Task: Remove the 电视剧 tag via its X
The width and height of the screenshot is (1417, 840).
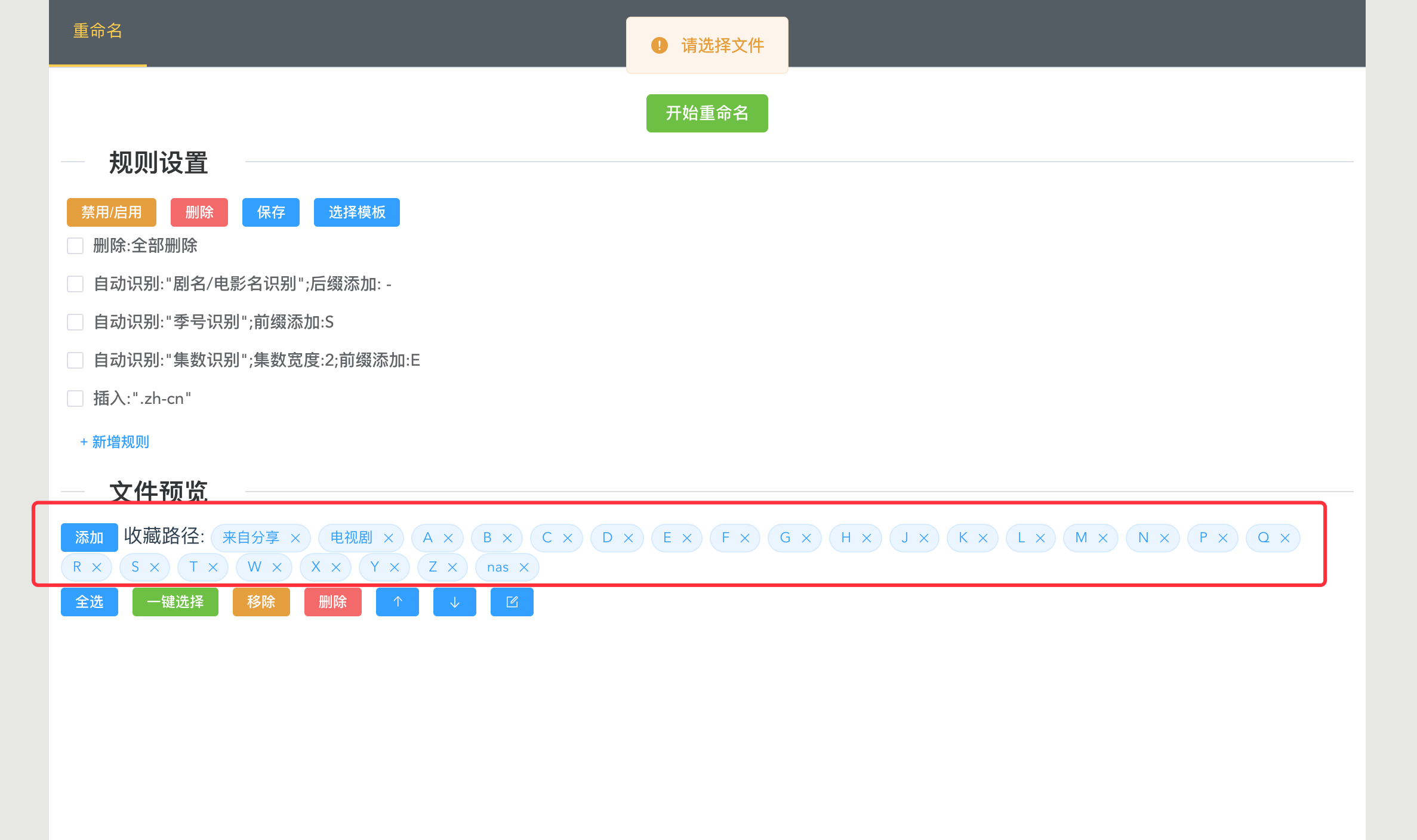Action: [x=389, y=538]
